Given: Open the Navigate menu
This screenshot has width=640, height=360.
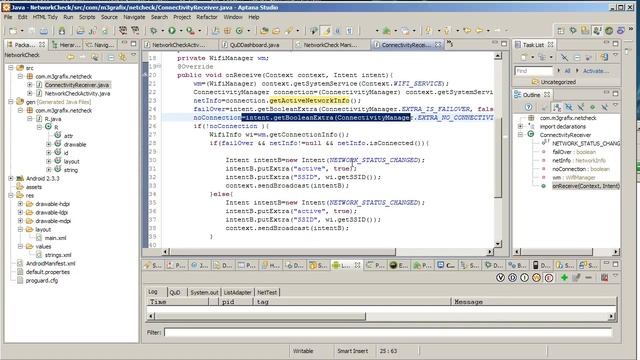Looking at the screenshot, I should [134, 17].
